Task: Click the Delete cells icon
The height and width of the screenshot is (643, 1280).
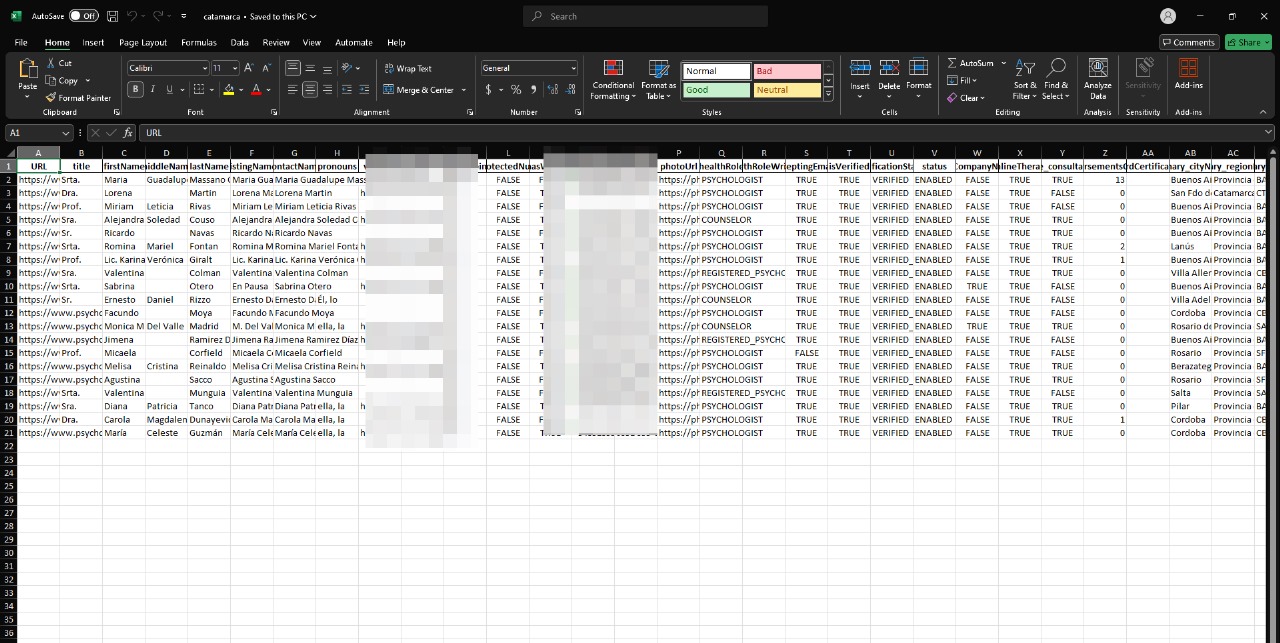Action: click(x=889, y=68)
